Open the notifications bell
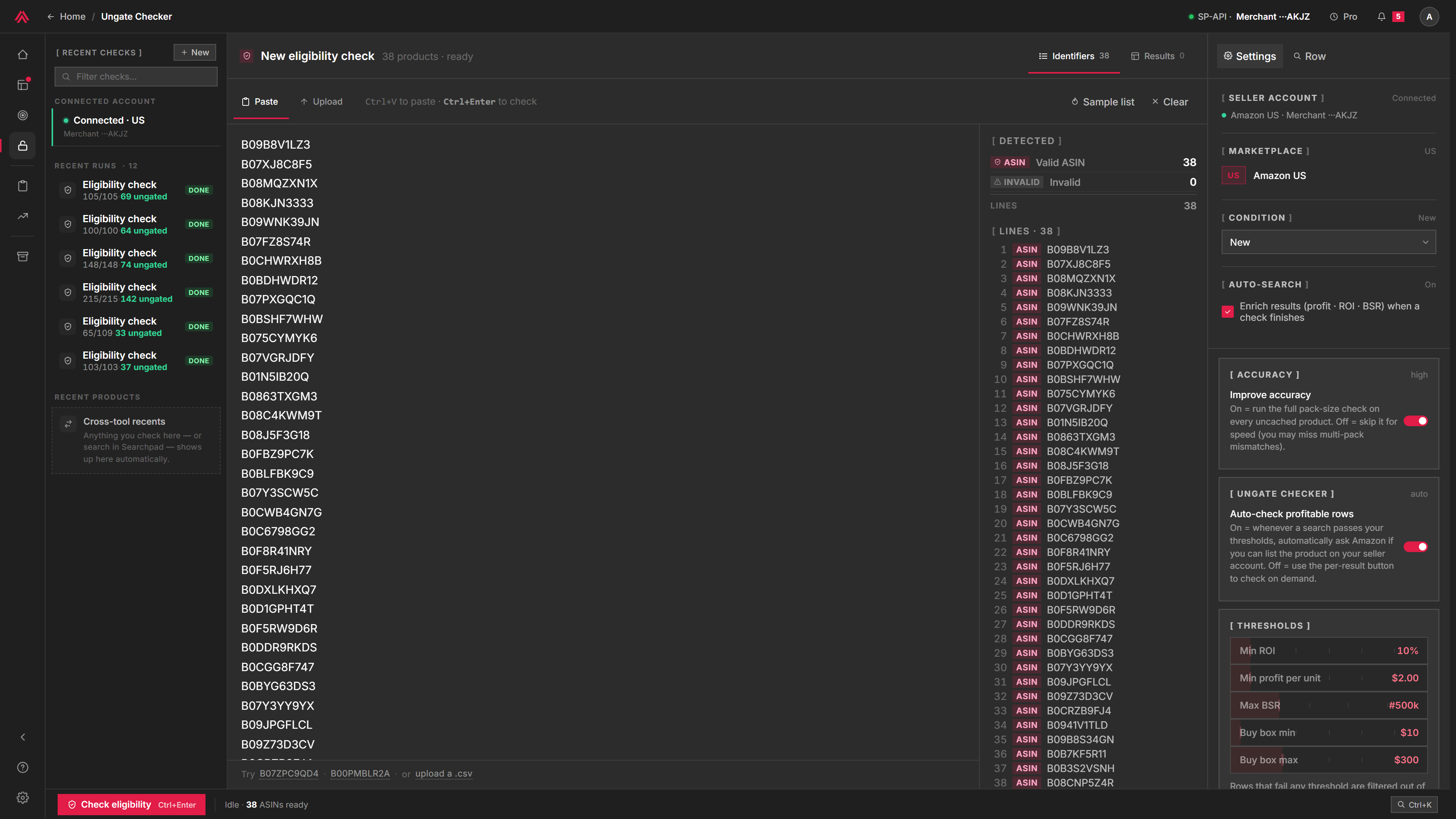The image size is (1456, 819). 1381,16
